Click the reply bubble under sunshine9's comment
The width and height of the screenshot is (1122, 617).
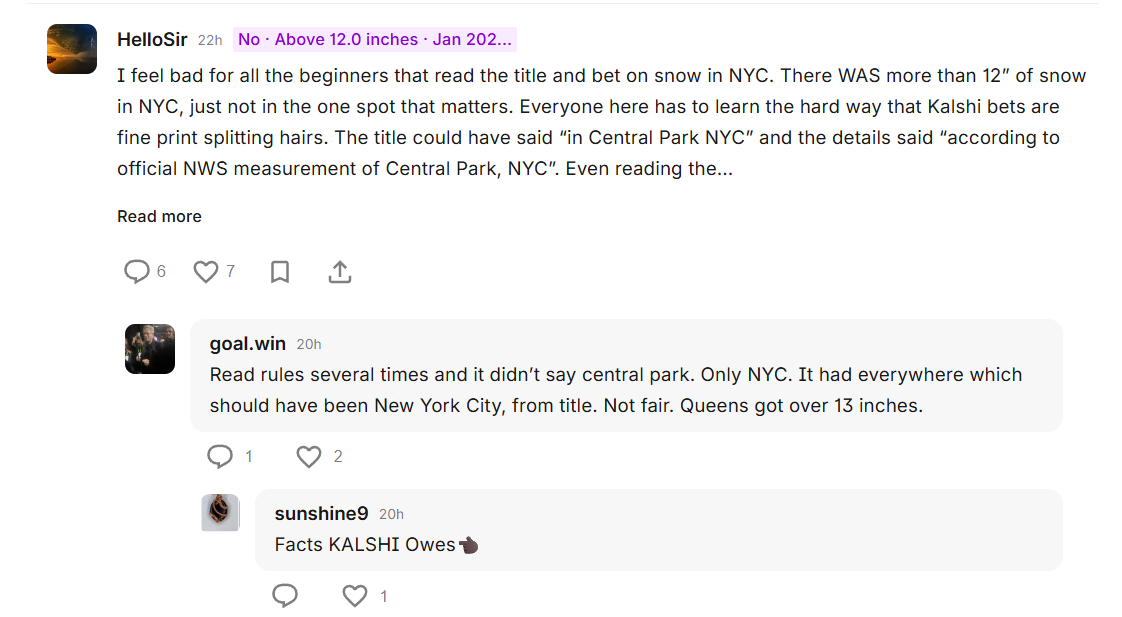tap(285, 595)
